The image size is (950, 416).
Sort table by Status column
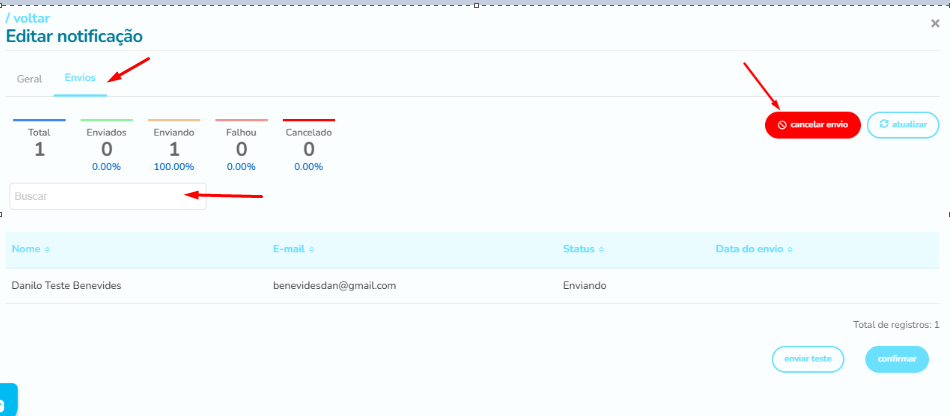click(583, 249)
